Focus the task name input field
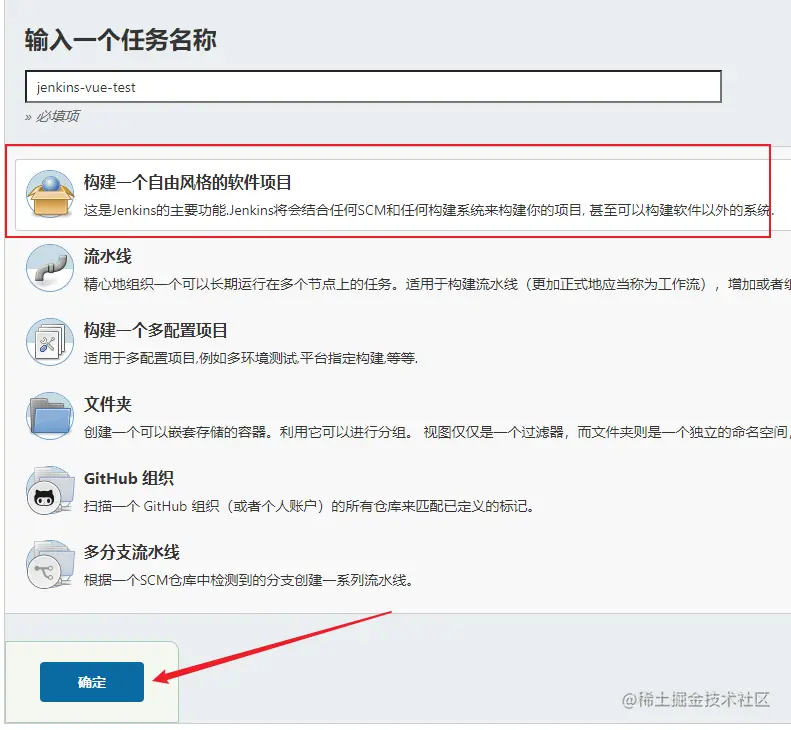 [x=373, y=87]
